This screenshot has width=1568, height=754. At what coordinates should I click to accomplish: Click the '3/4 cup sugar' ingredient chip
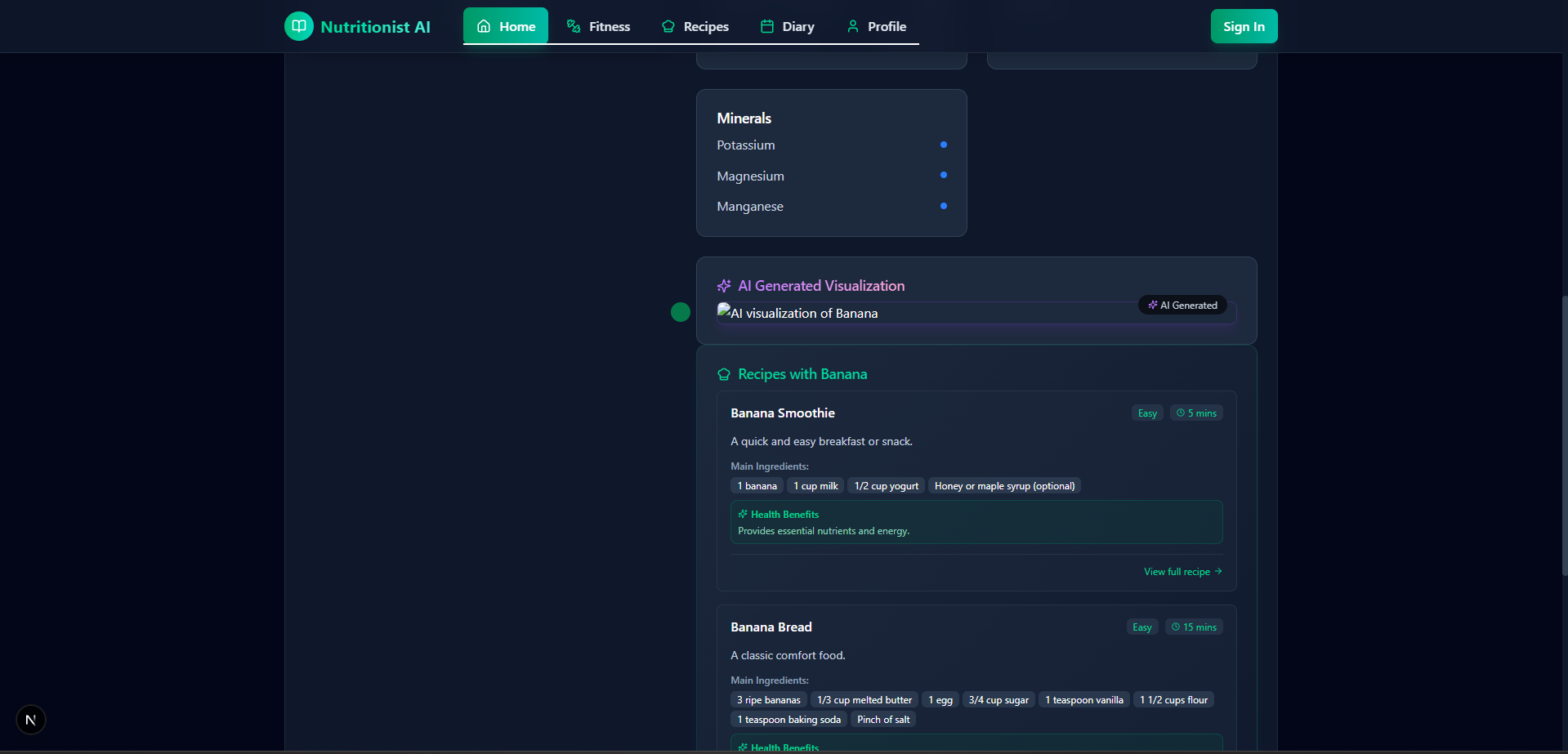998,700
